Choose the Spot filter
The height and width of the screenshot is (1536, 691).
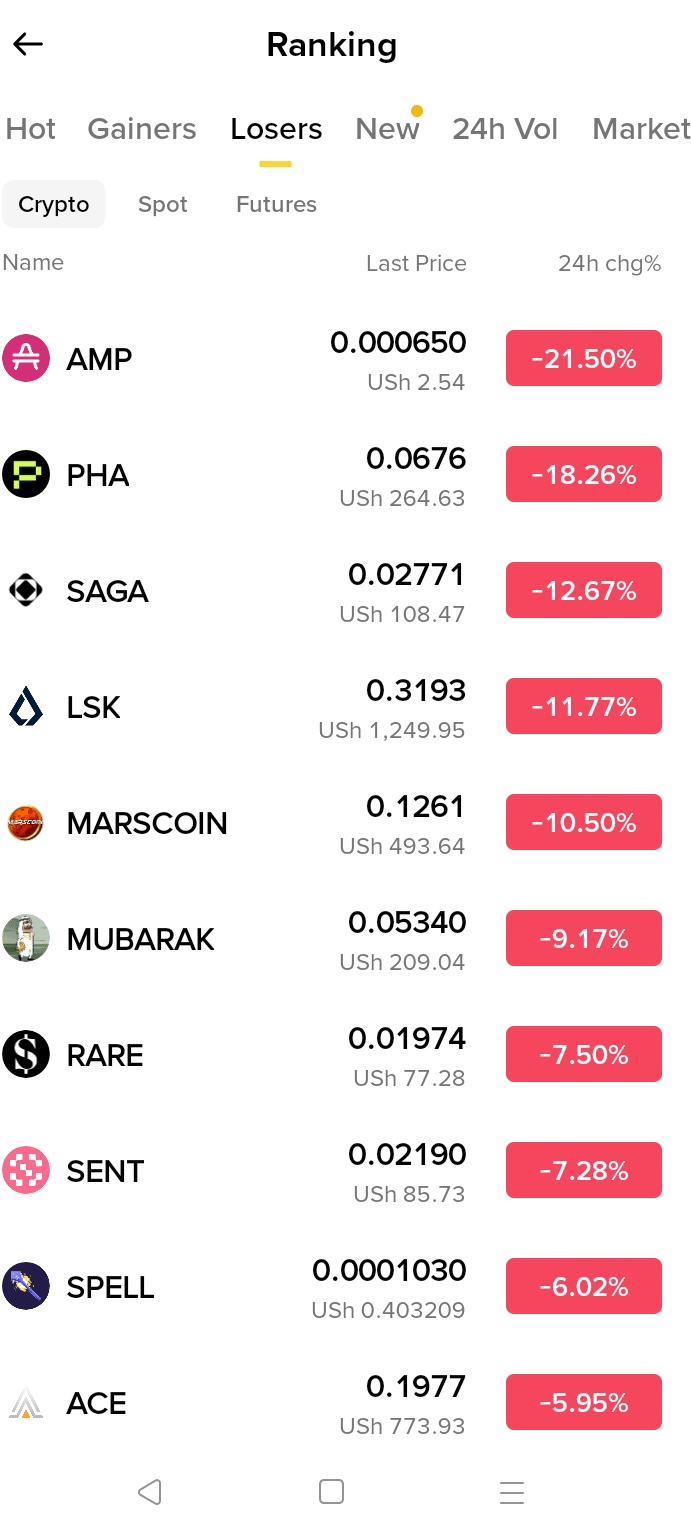(163, 204)
